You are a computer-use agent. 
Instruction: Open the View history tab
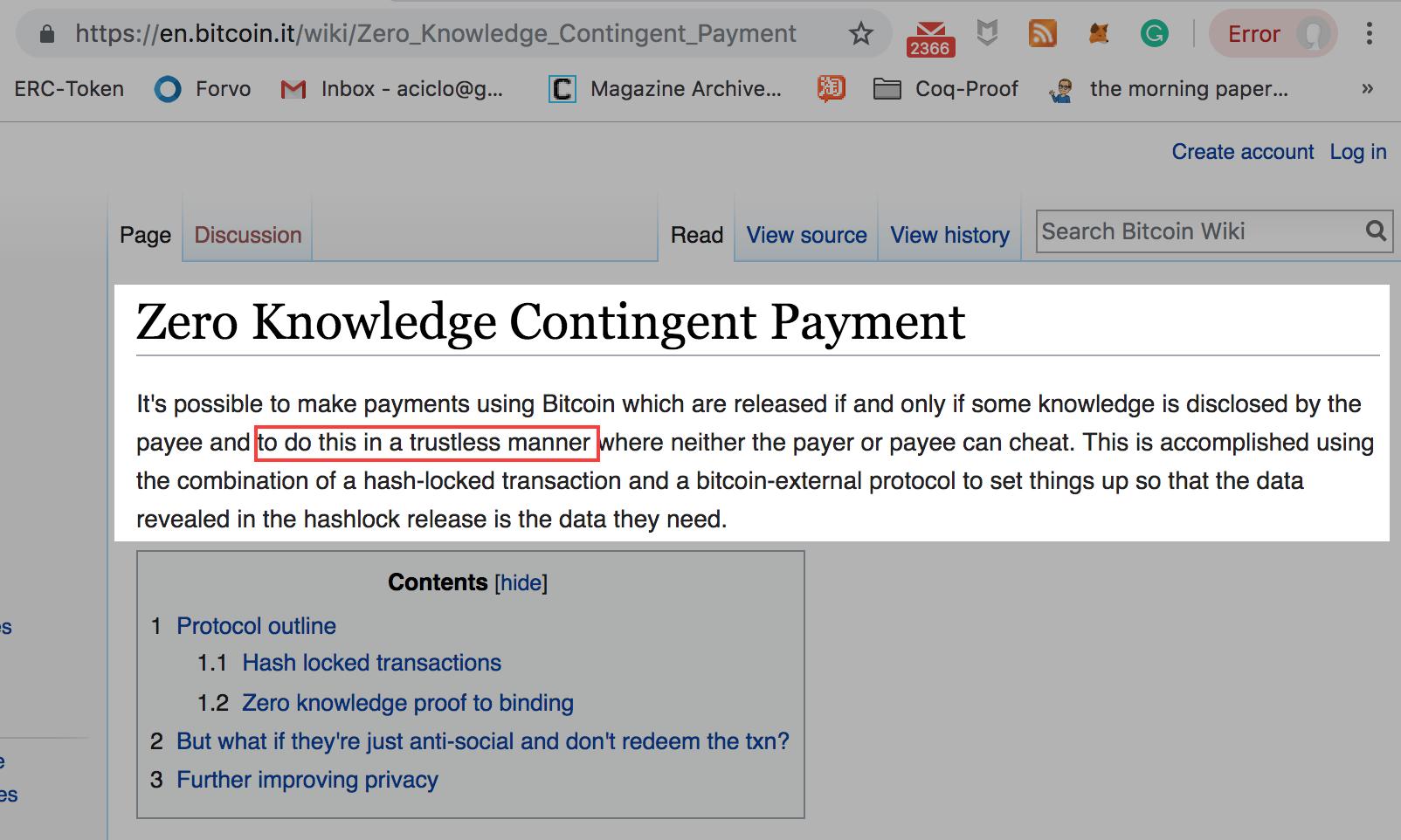(x=950, y=235)
